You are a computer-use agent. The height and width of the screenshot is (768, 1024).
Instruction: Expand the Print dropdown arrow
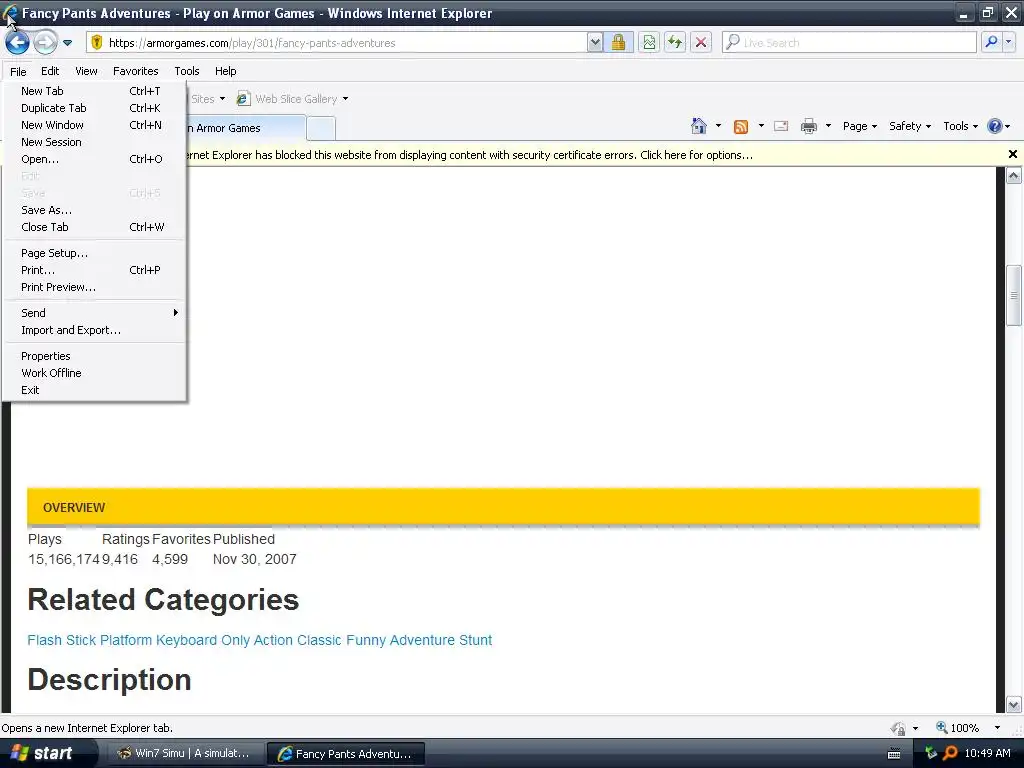828,126
